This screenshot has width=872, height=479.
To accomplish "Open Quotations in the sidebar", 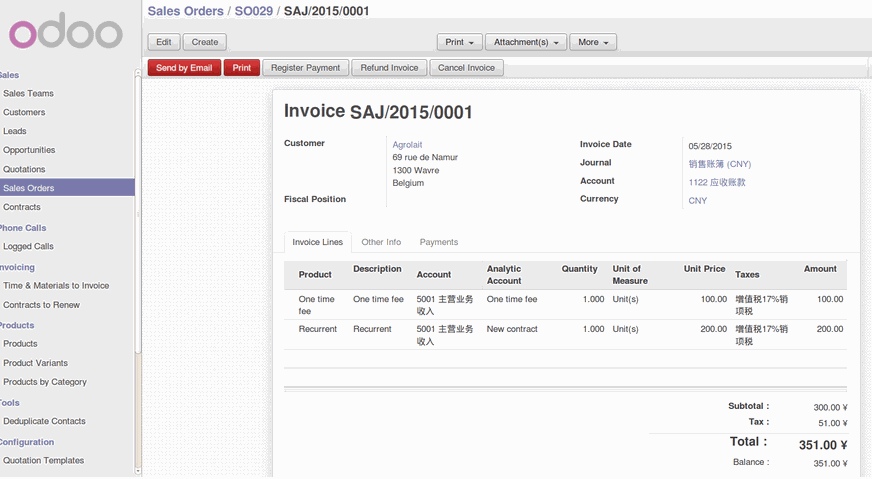I will coord(24,169).
